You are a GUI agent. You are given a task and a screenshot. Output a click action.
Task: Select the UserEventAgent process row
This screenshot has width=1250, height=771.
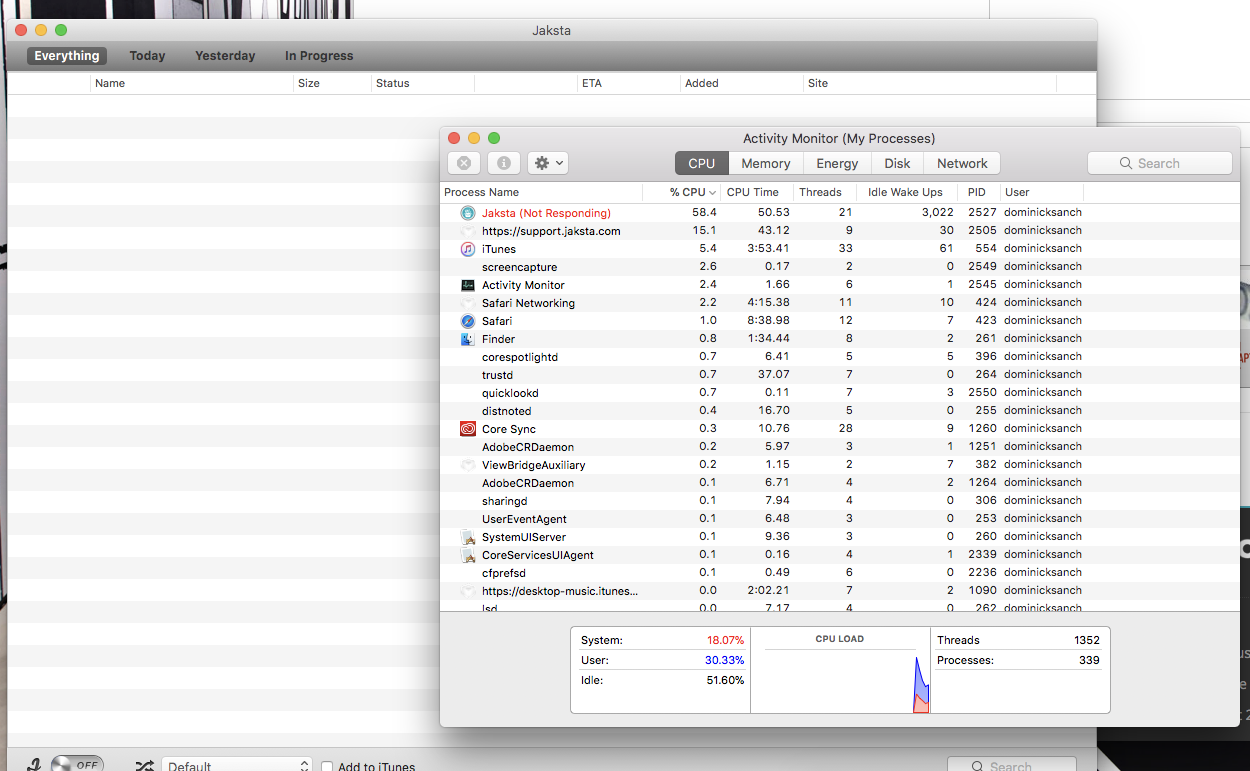click(840, 519)
